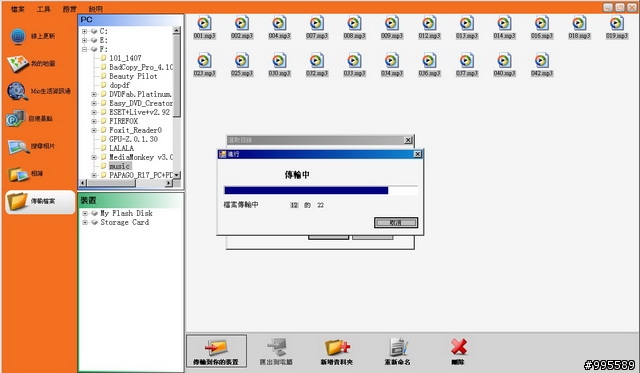Close the transfer progress dialog
The height and width of the screenshot is (373, 640).
point(417,154)
